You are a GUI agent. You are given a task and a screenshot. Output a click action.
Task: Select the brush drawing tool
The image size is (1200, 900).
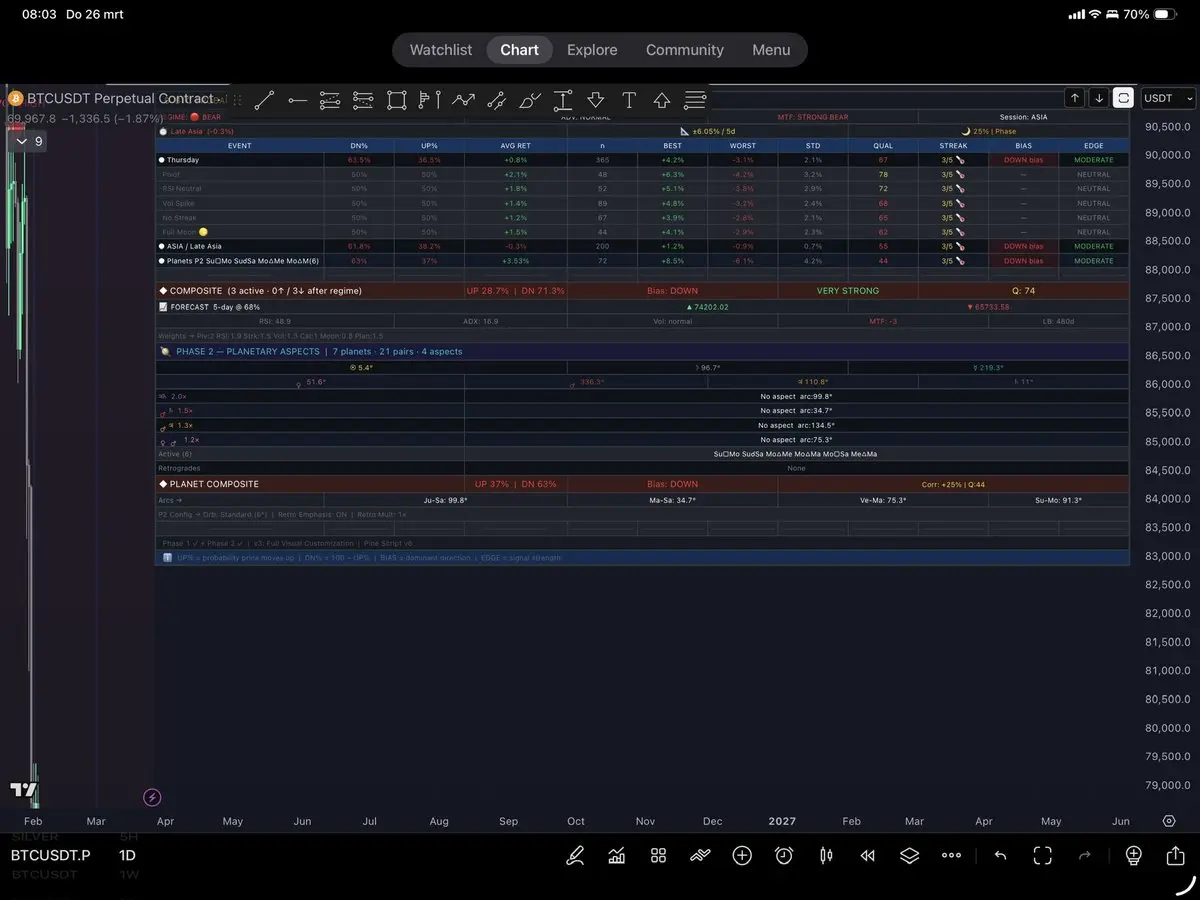coord(530,100)
